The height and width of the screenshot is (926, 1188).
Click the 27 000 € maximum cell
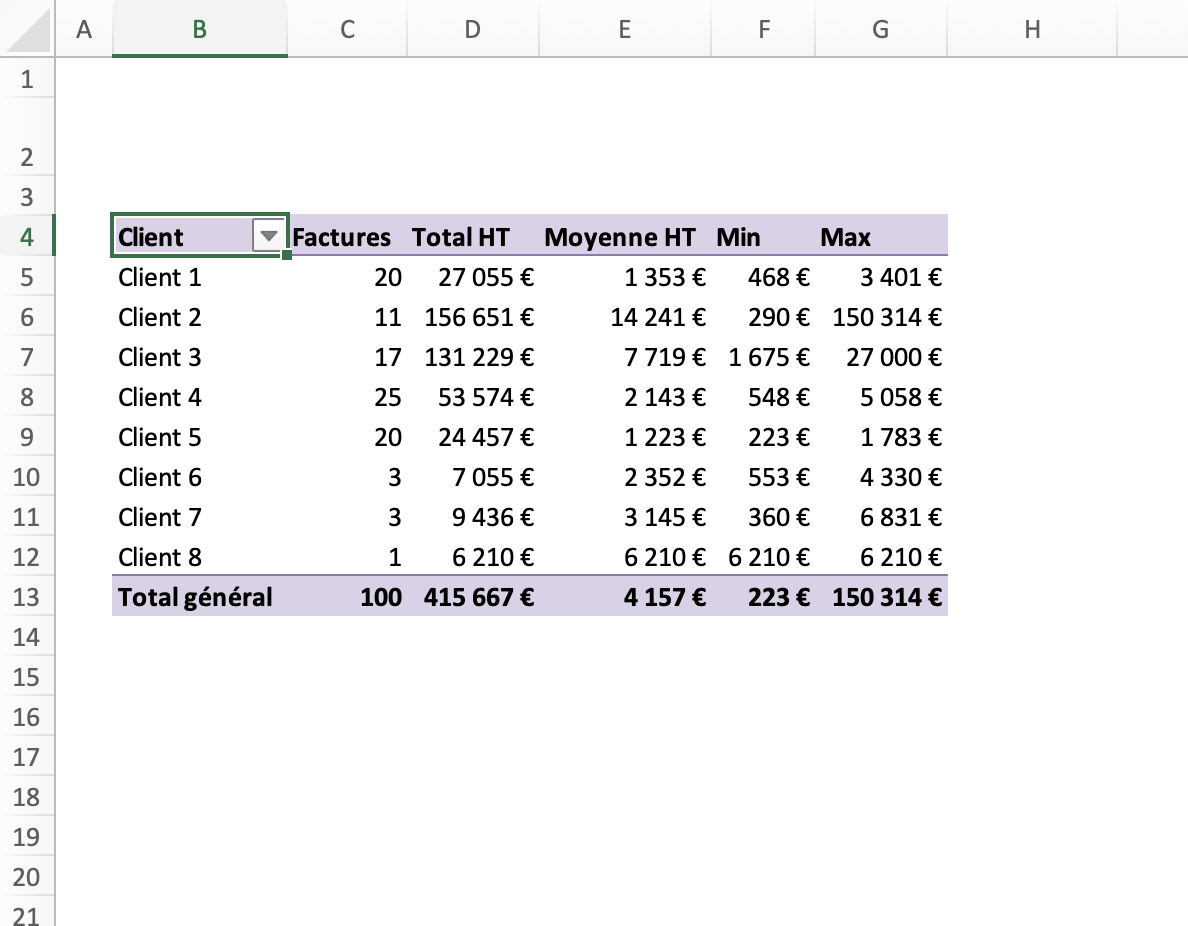click(880, 357)
